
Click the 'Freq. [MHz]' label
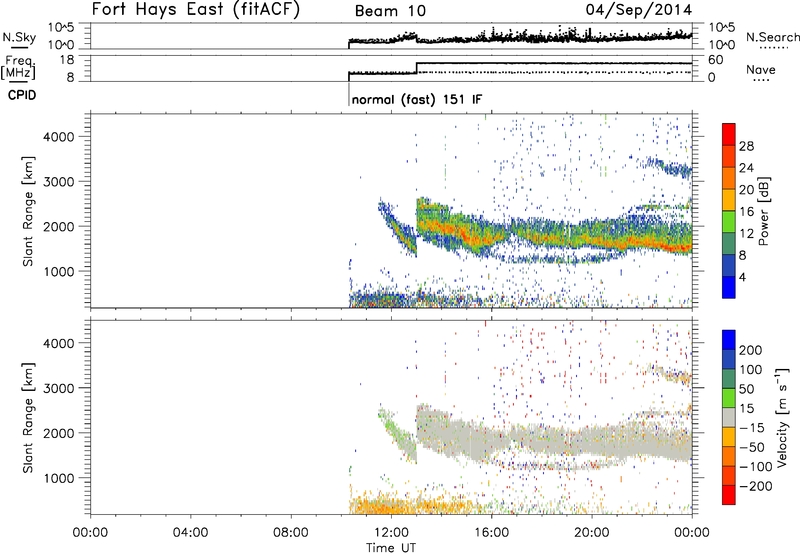[x=19, y=68]
